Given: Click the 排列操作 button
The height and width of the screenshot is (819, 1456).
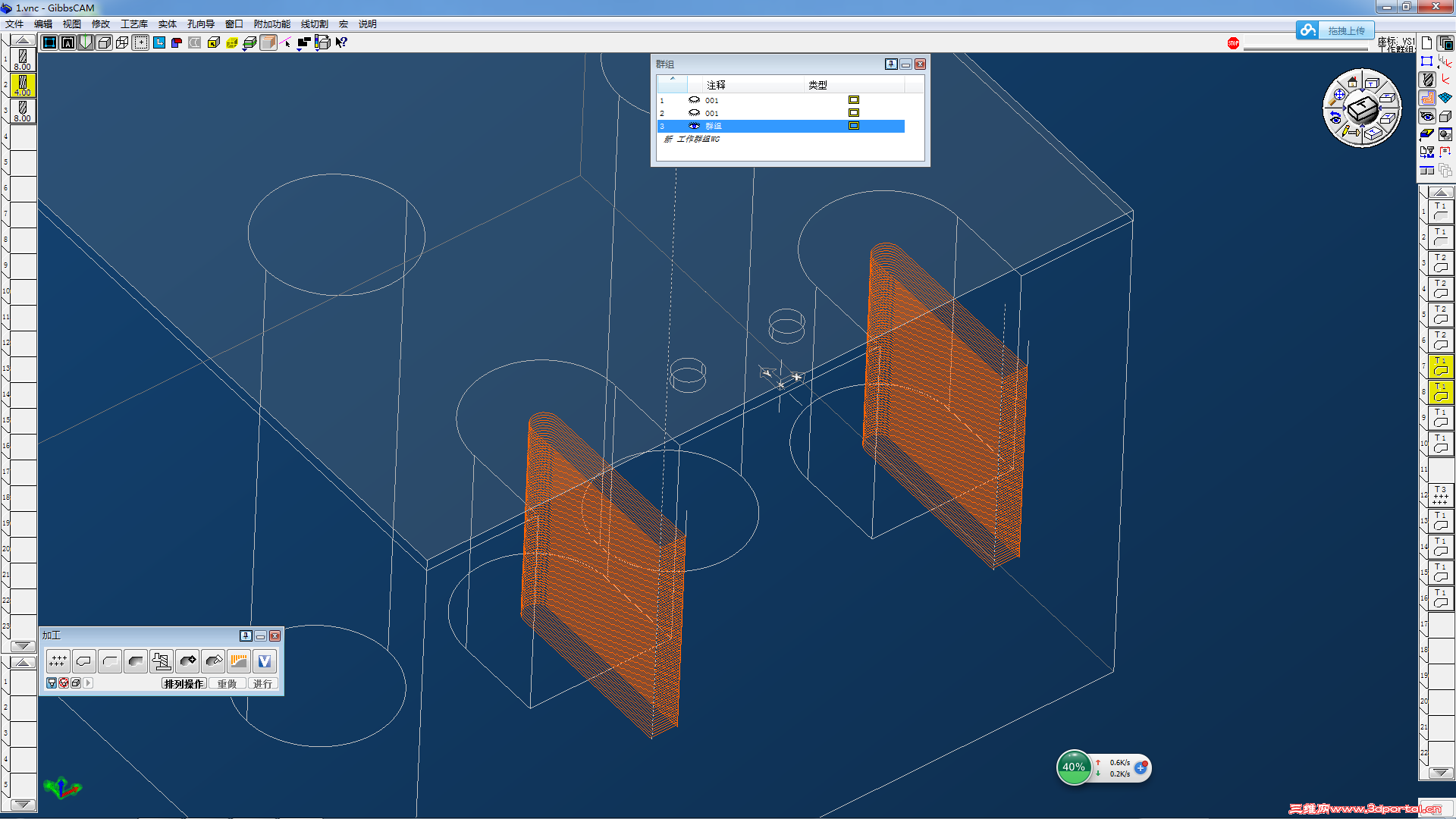Looking at the screenshot, I should tap(184, 683).
